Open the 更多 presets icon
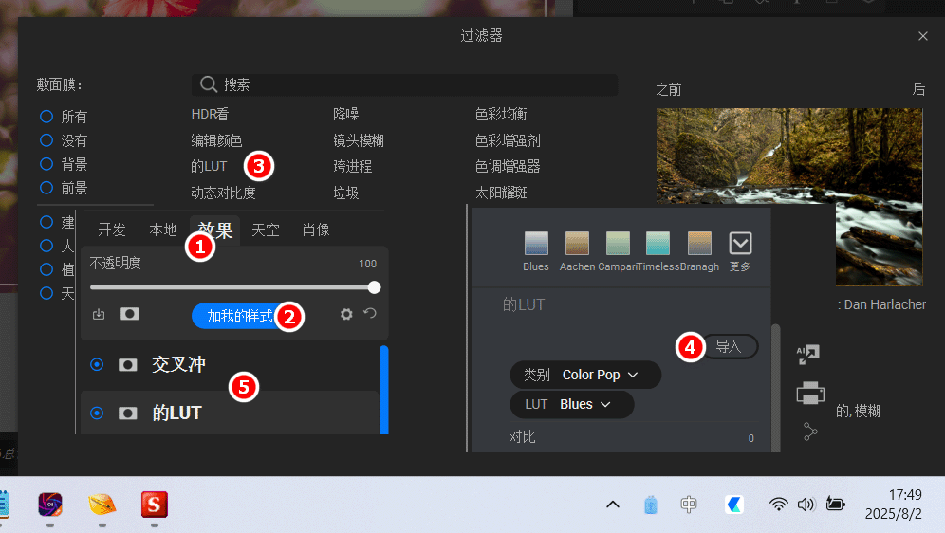Viewport: 945px width, 533px height. tap(740, 243)
